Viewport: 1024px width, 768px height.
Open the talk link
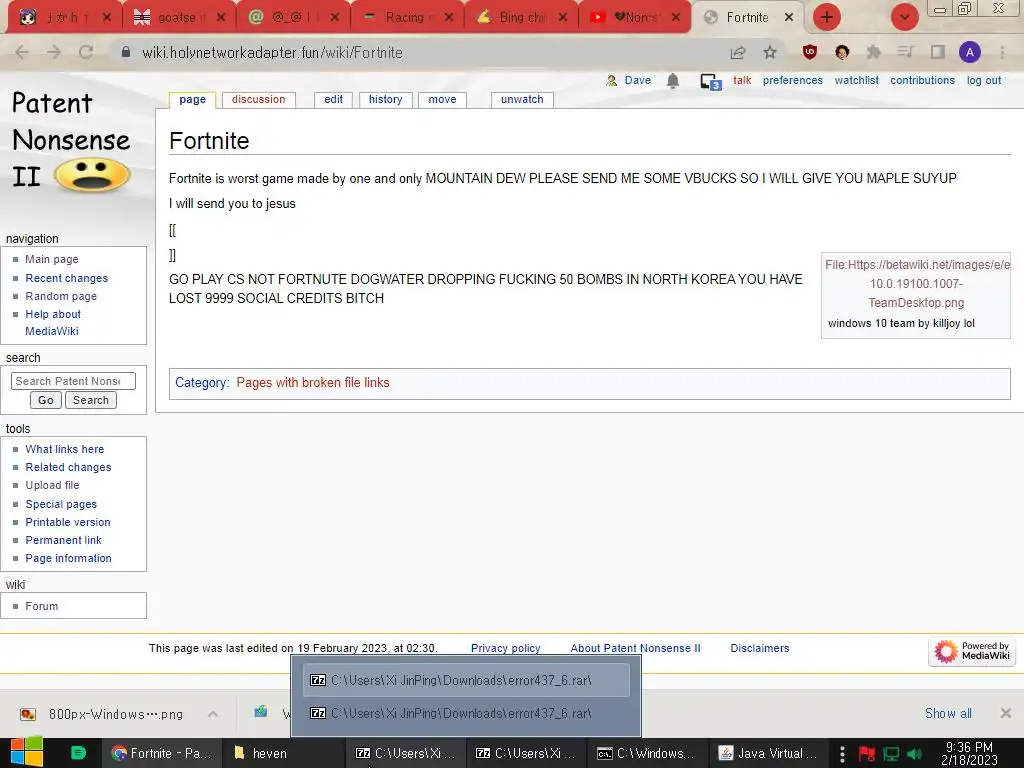point(742,80)
